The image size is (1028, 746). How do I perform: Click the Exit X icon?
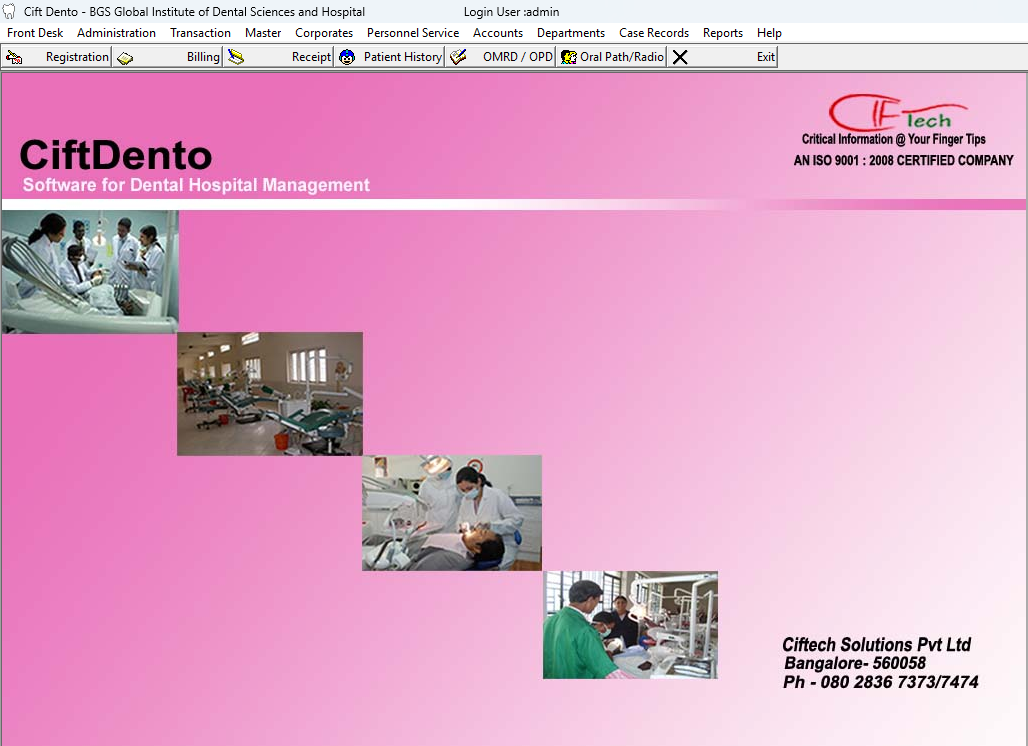pyautogui.click(x=680, y=57)
